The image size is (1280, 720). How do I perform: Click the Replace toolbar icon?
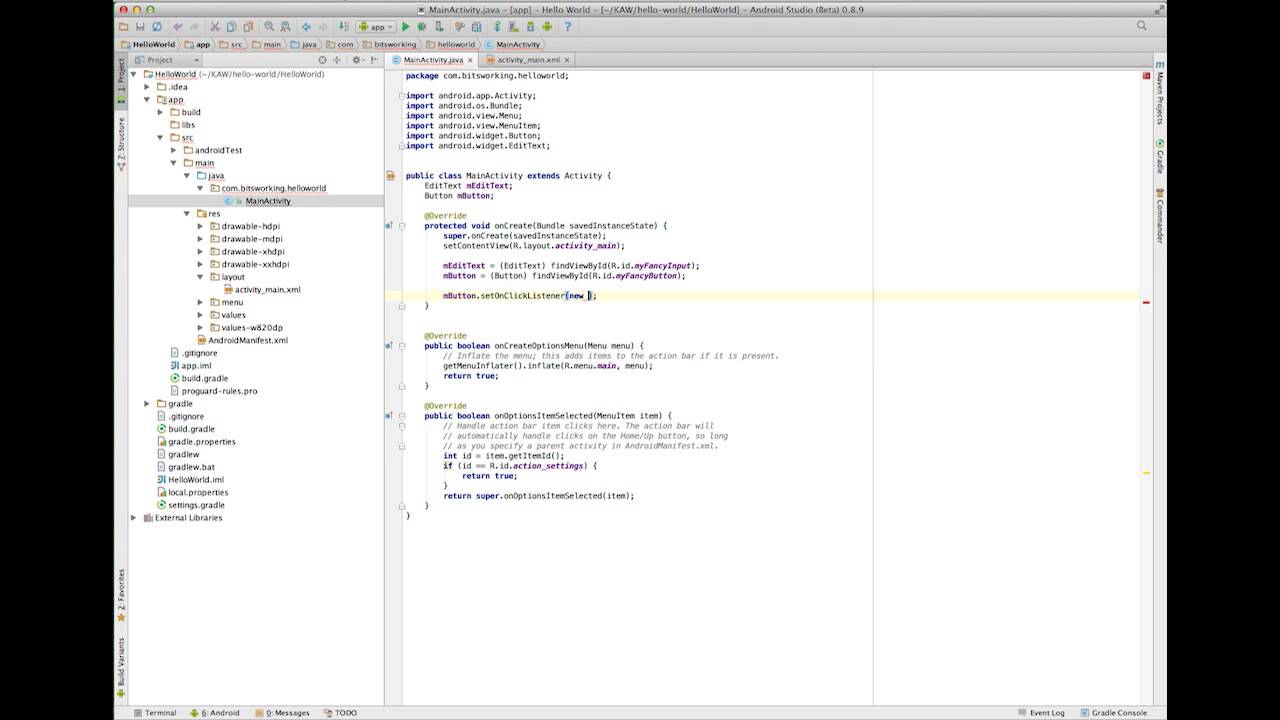[x=285, y=27]
